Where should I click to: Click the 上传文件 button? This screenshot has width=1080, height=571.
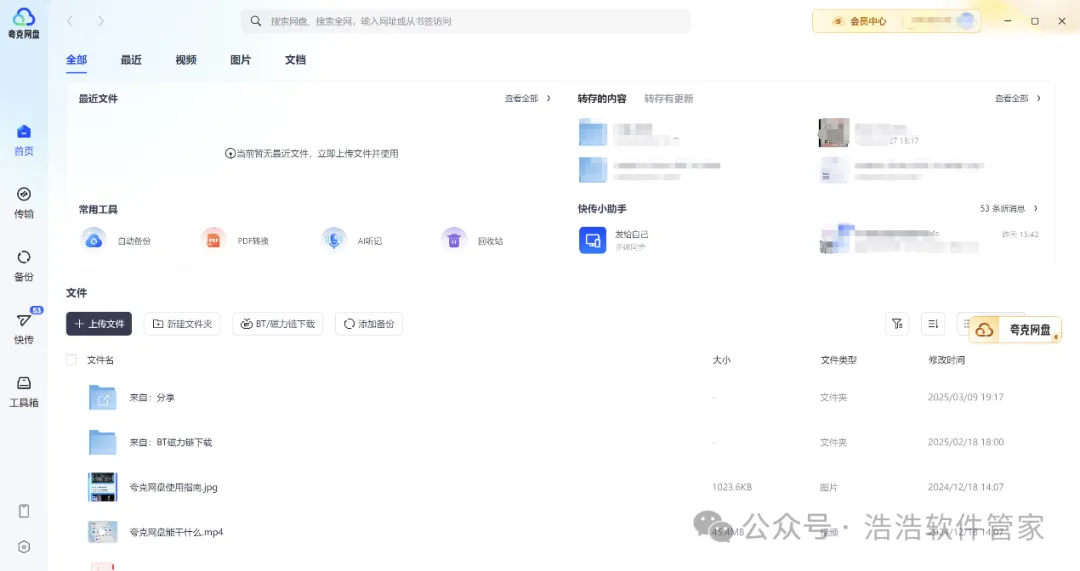tap(98, 324)
